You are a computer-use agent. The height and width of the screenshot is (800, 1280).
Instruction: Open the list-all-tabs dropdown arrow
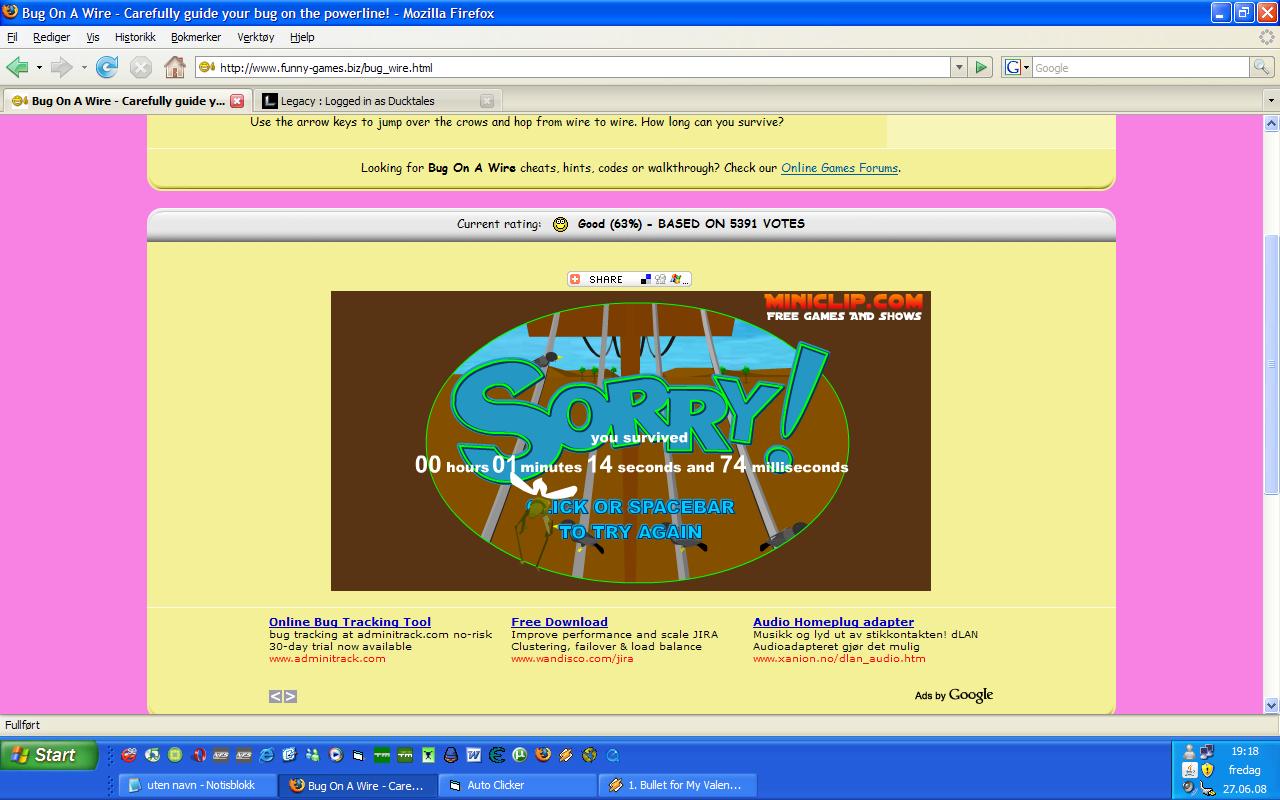coord(1271,101)
